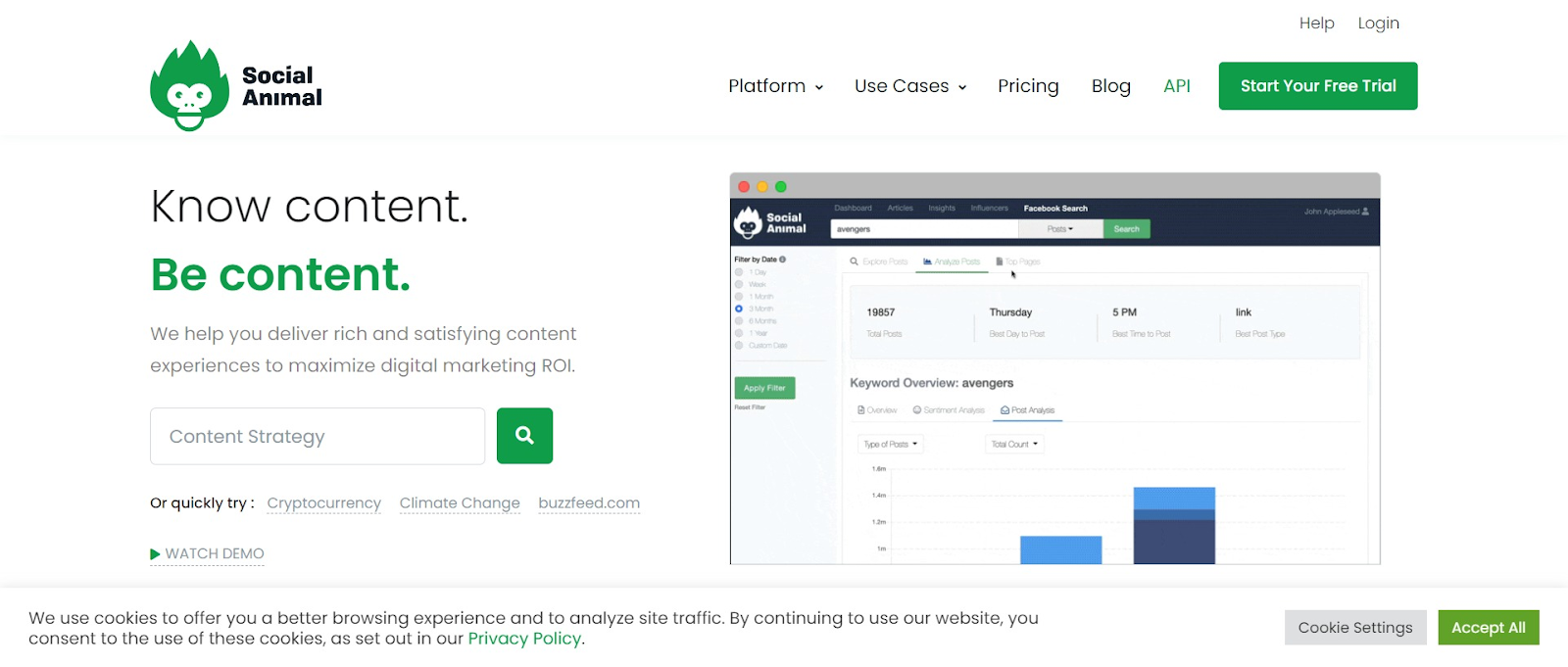
Task: Try the buzzfeed.com quick search
Action: click(589, 502)
